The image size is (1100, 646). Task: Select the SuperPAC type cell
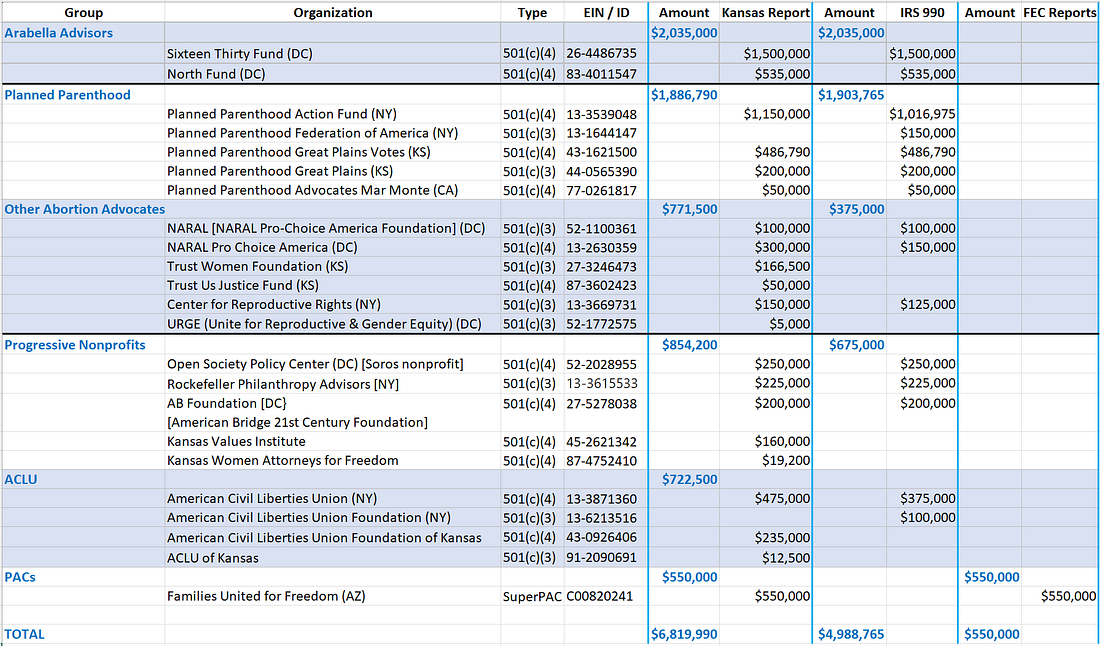532,597
